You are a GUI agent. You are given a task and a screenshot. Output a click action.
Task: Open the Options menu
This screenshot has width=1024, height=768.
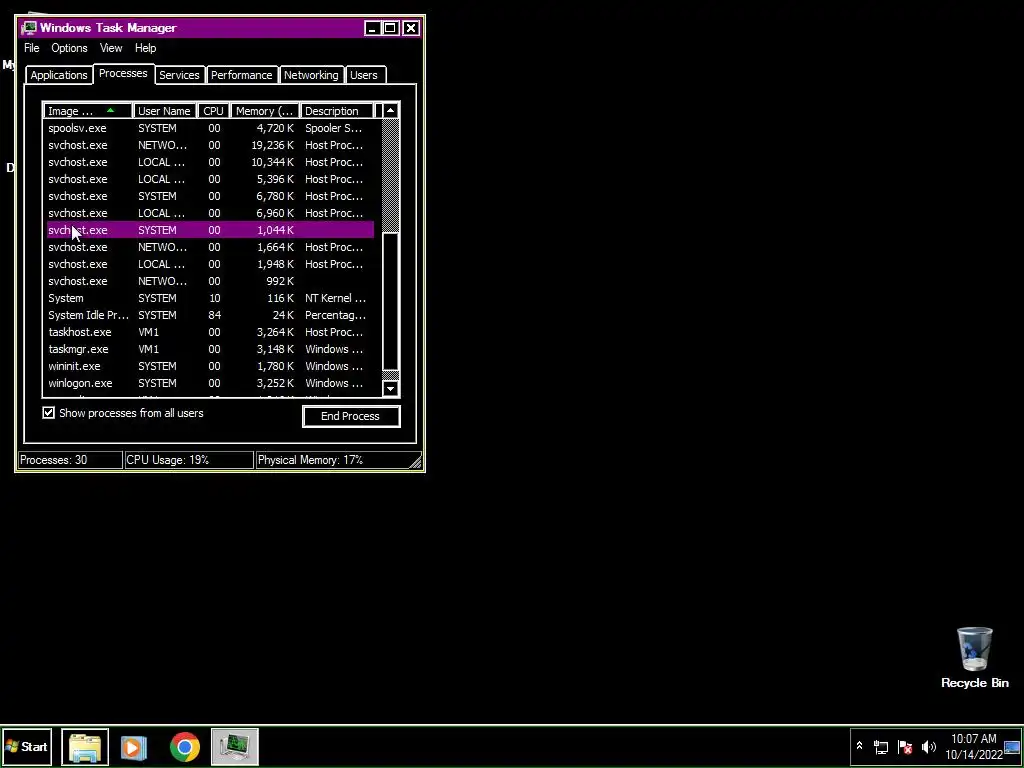tap(69, 48)
